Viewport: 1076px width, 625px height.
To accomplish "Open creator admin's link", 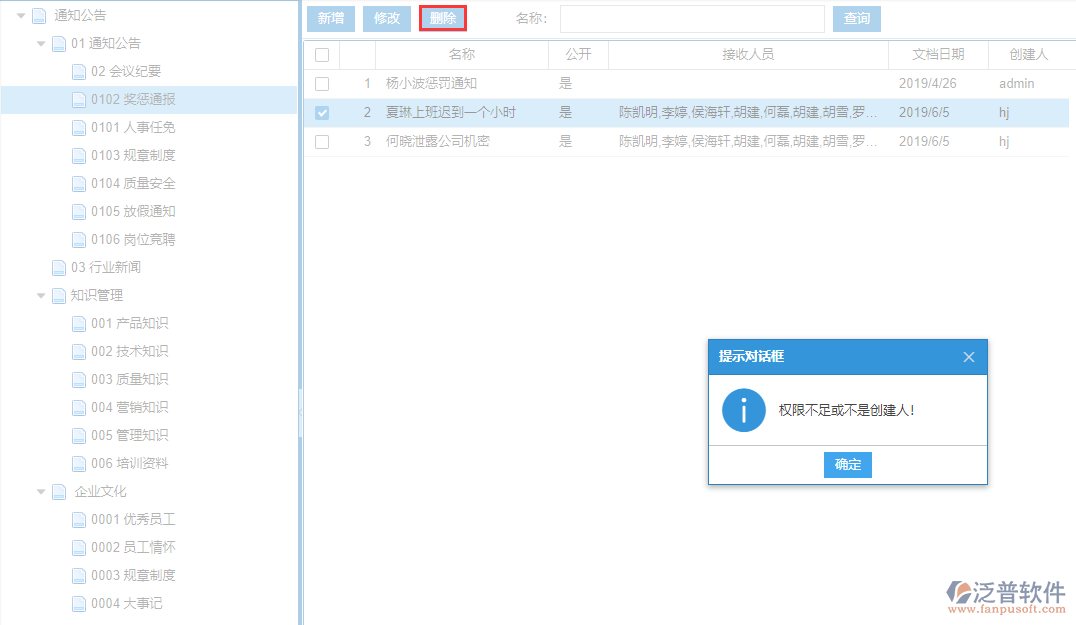I will pos(1017,83).
